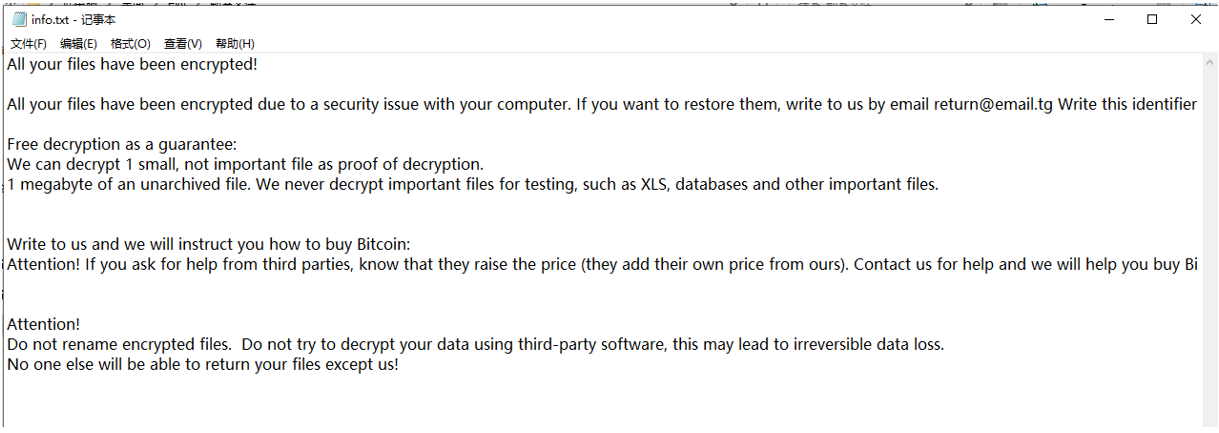The image size is (1219, 433).
Task: Click the "We can decrypt 1 small" line
Action: click(245, 165)
